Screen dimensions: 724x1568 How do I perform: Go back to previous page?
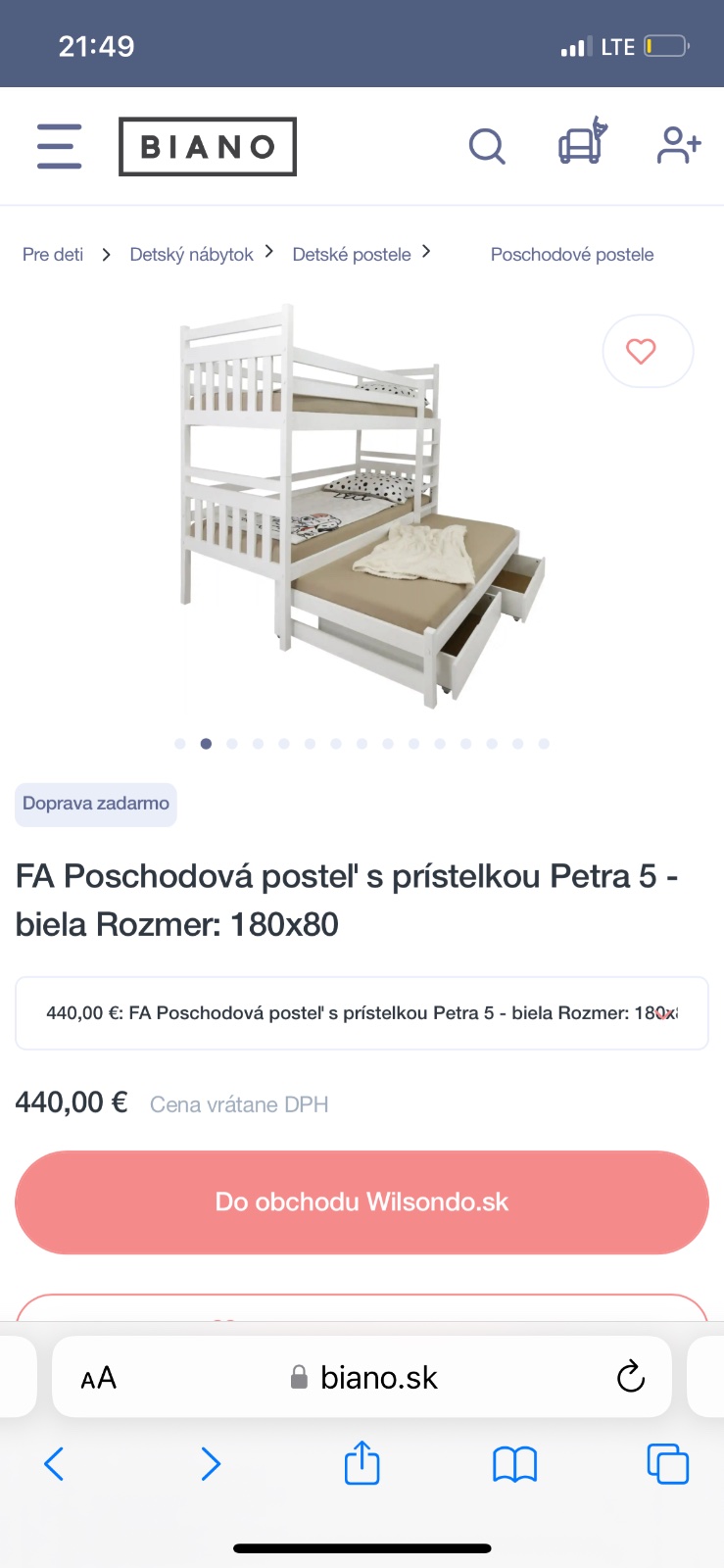tap(55, 1464)
